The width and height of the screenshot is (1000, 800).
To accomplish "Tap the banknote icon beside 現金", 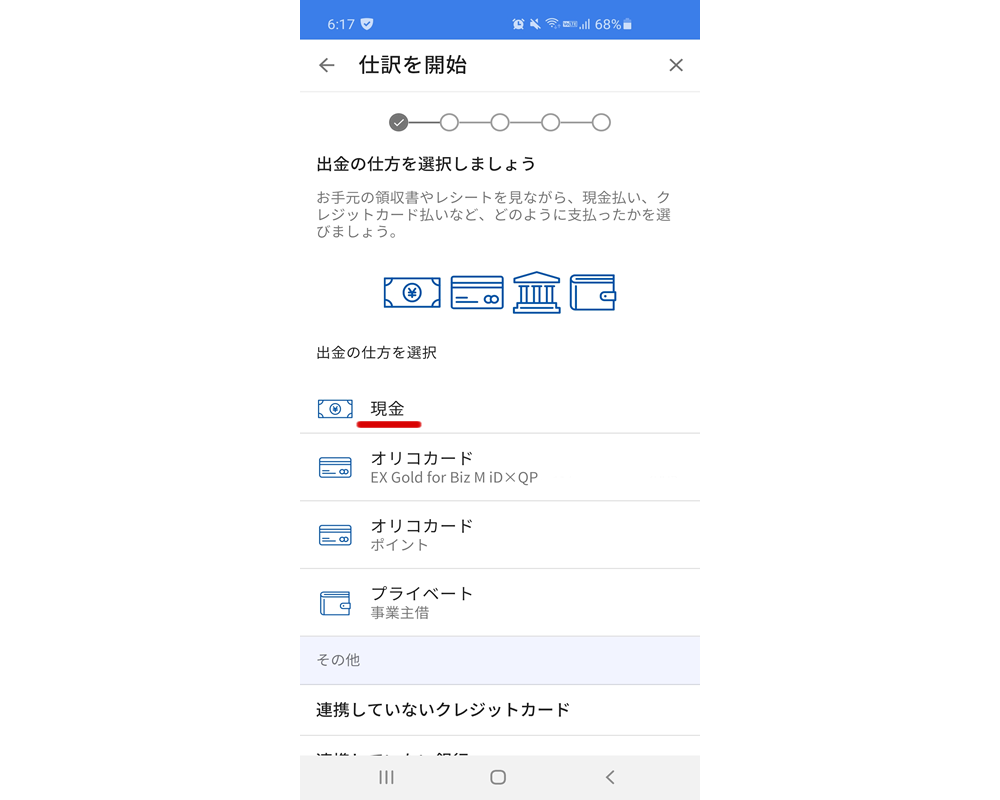I will (x=335, y=408).
